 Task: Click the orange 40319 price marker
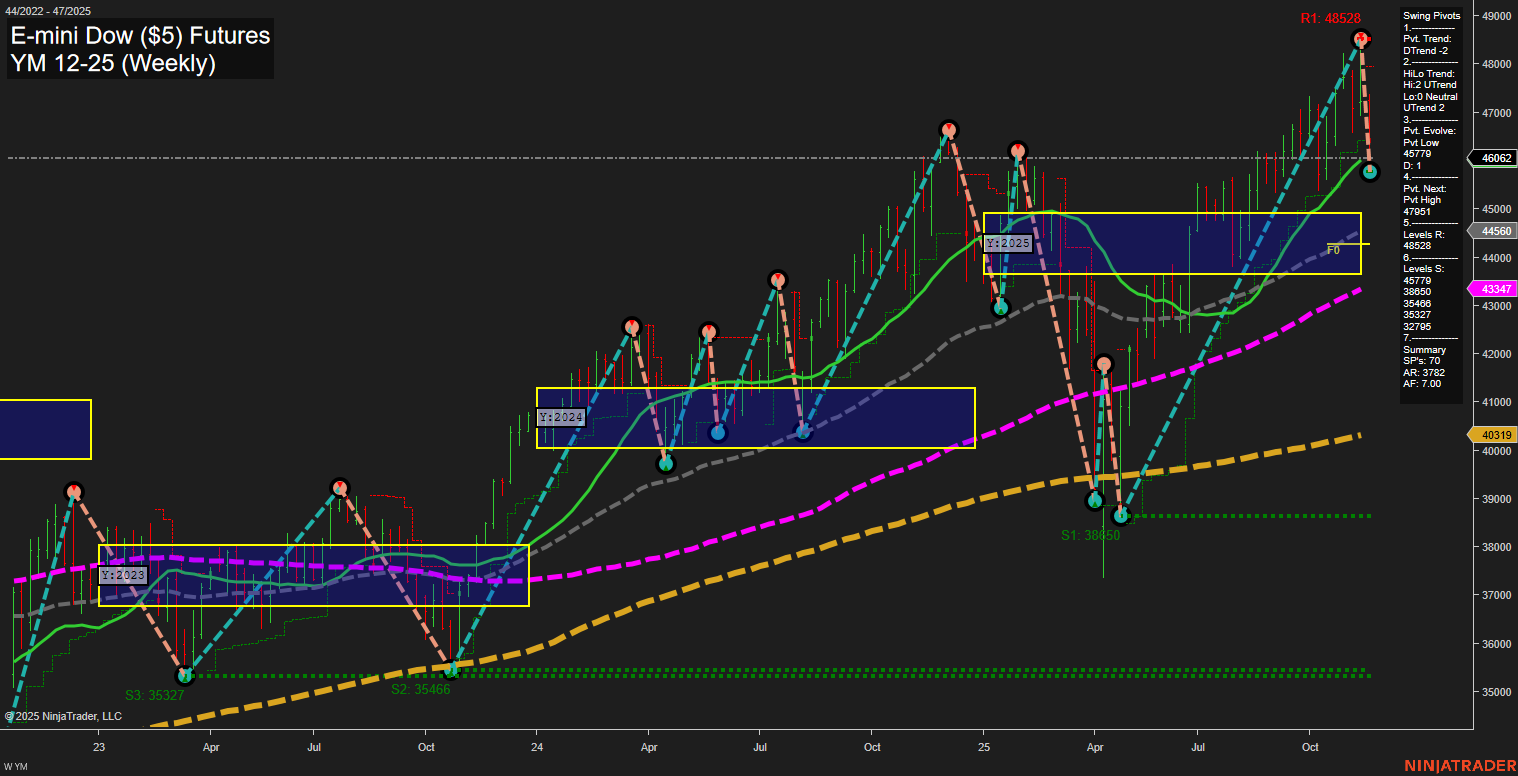pos(1492,435)
